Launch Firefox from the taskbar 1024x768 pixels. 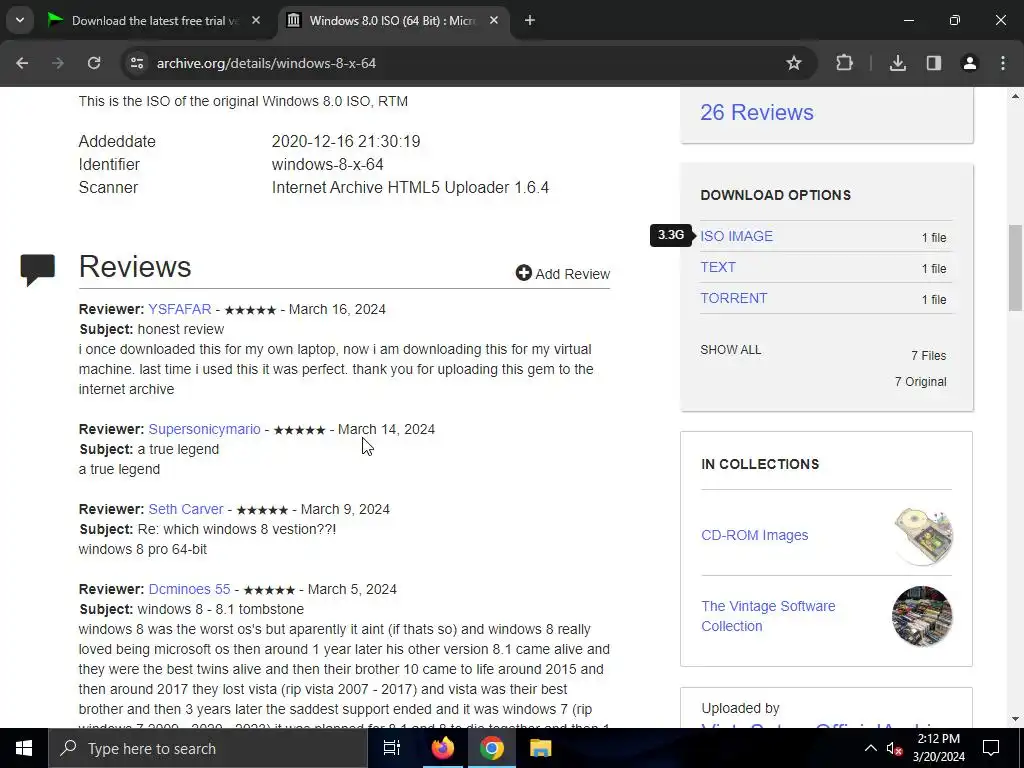click(x=442, y=748)
